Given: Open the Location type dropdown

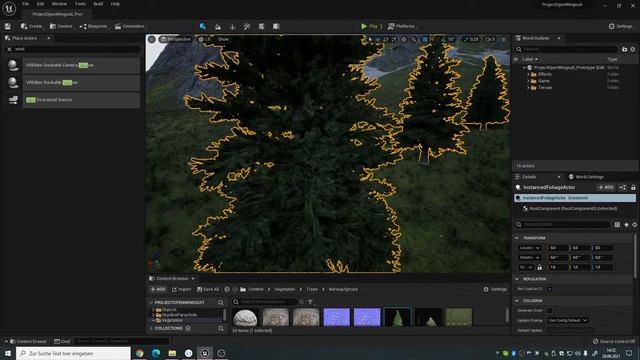Looking at the screenshot, I should (x=529, y=248).
